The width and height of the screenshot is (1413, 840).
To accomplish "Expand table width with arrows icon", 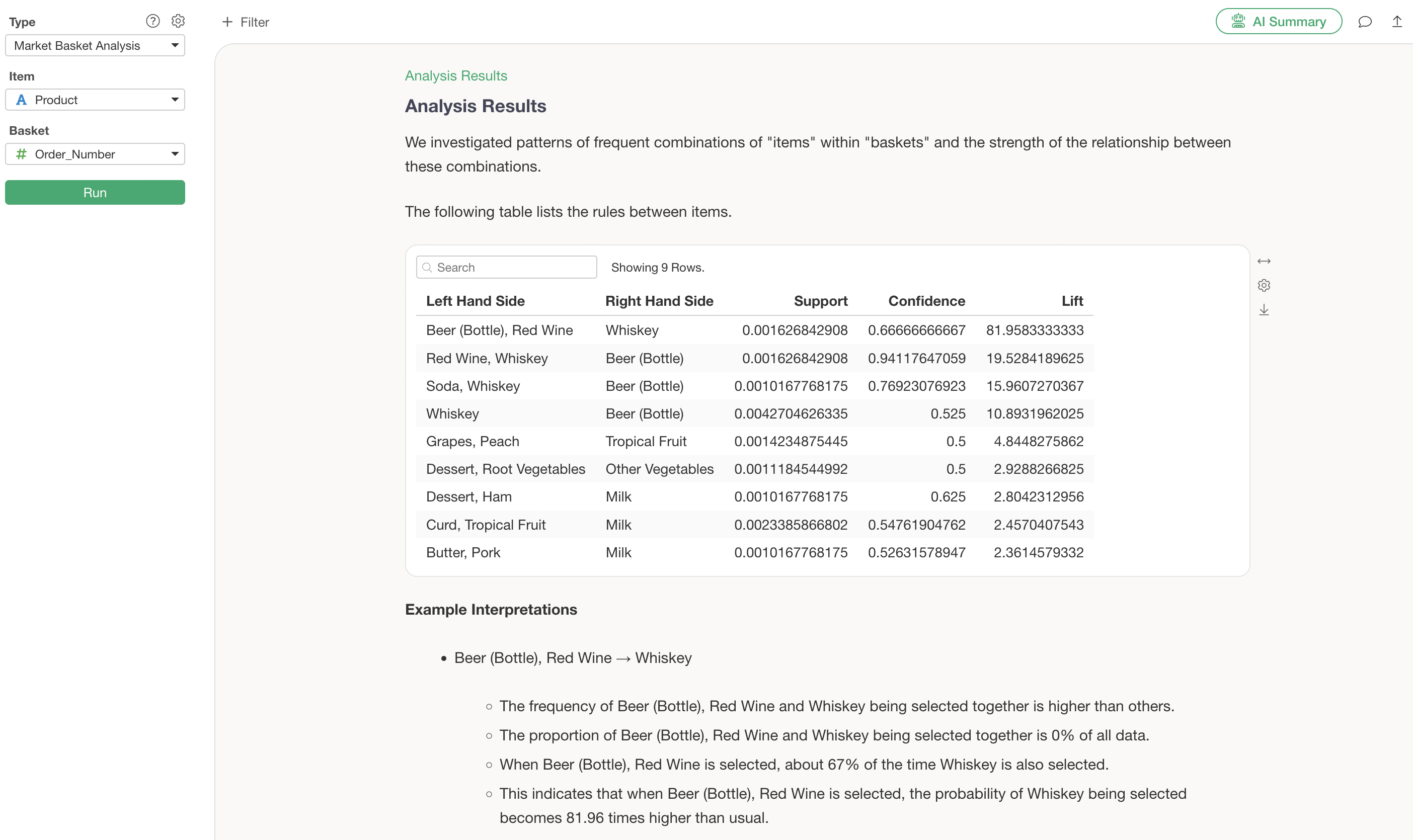I will point(1264,261).
